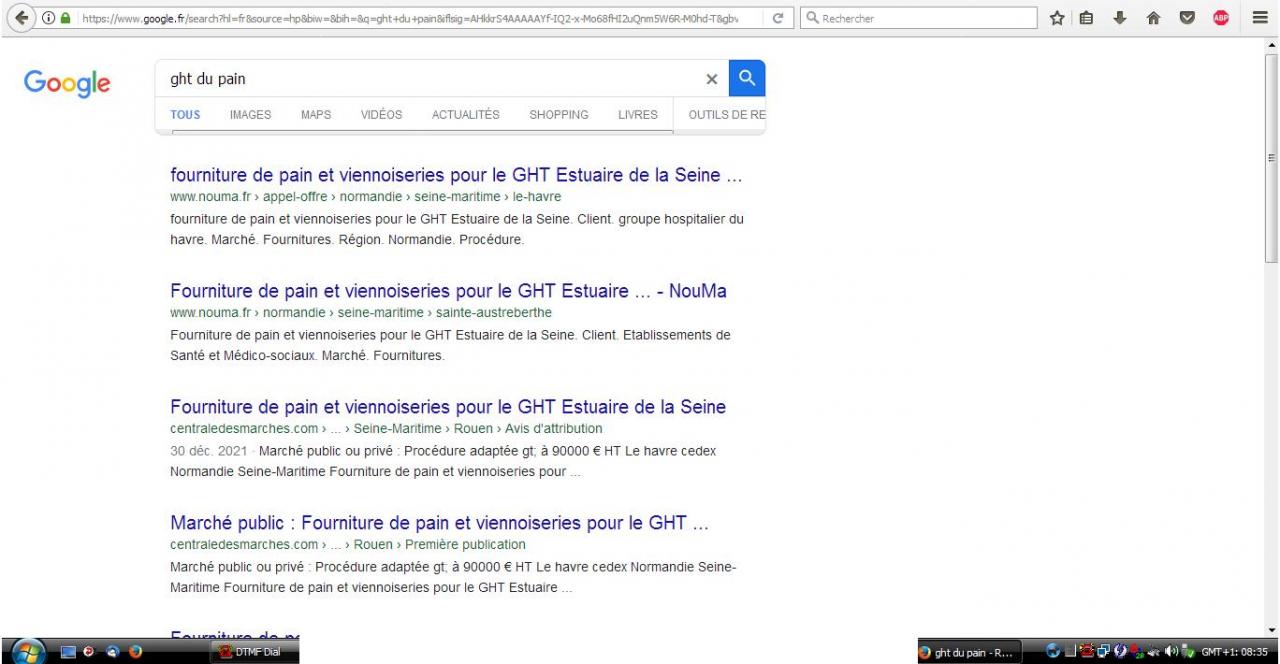1280x664 pixels.
Task: Open the Downloads arrow icon
Action: point(1121,18)
